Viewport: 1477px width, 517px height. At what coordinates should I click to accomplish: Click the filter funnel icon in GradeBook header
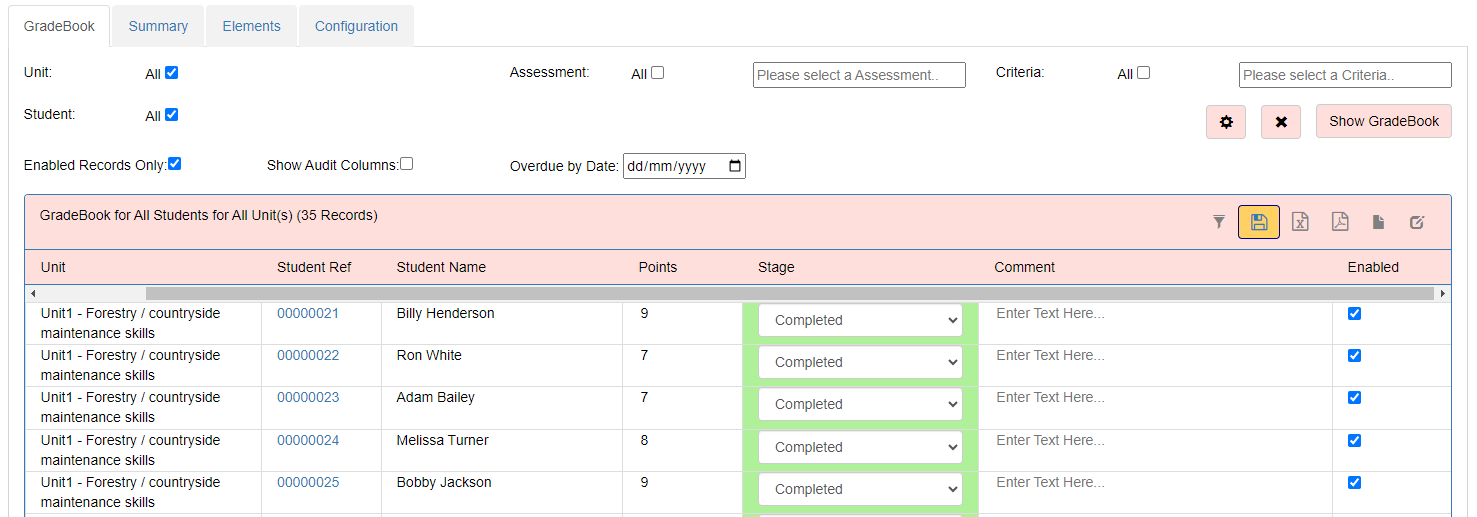click(x=1218, y=222)
